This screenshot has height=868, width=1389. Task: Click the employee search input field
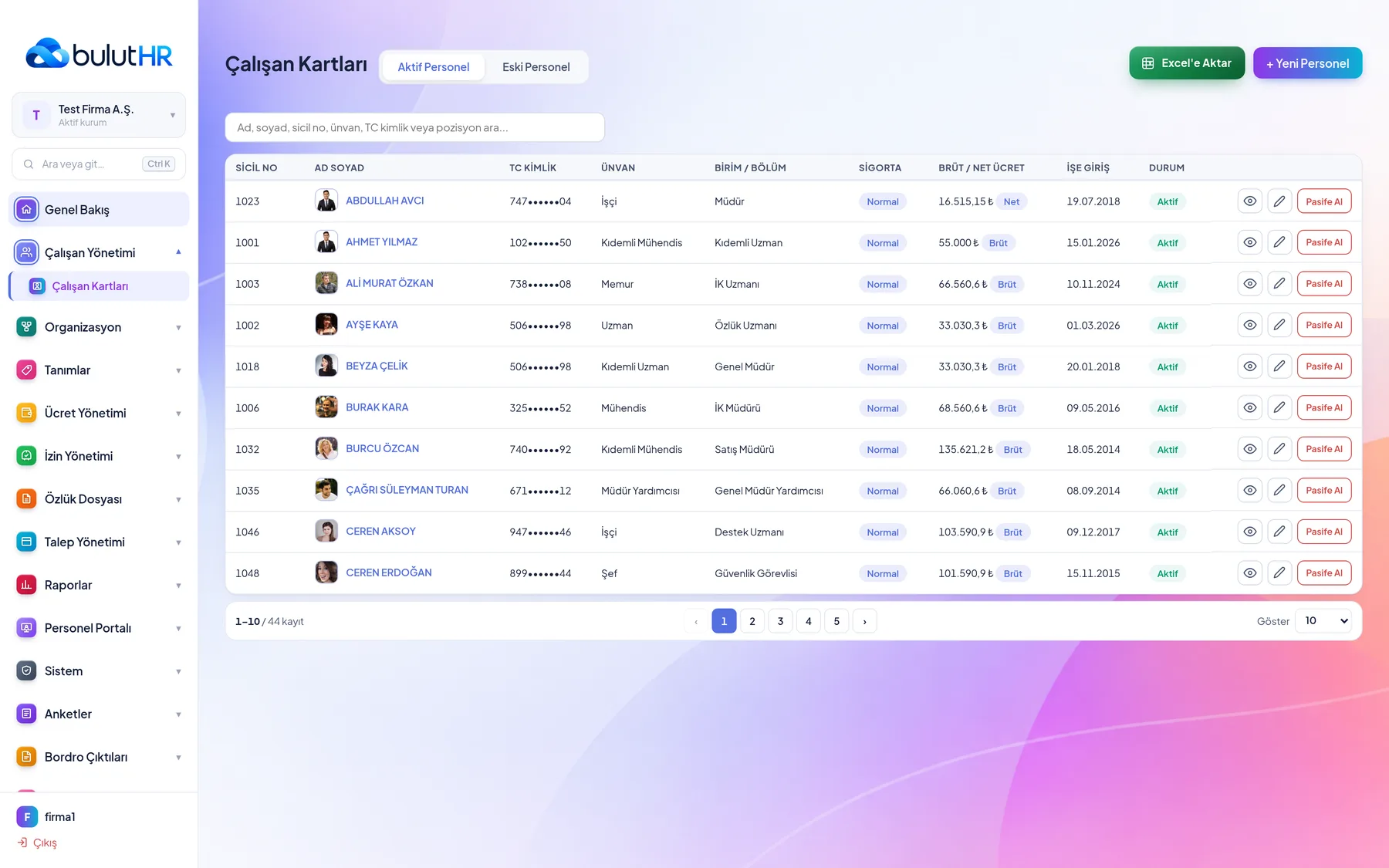coord(414,127)
